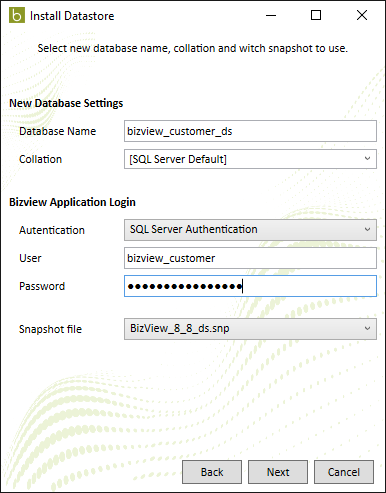Maximize the Install Datastore window
Screen dimensions: 386x493
point(316,15)
